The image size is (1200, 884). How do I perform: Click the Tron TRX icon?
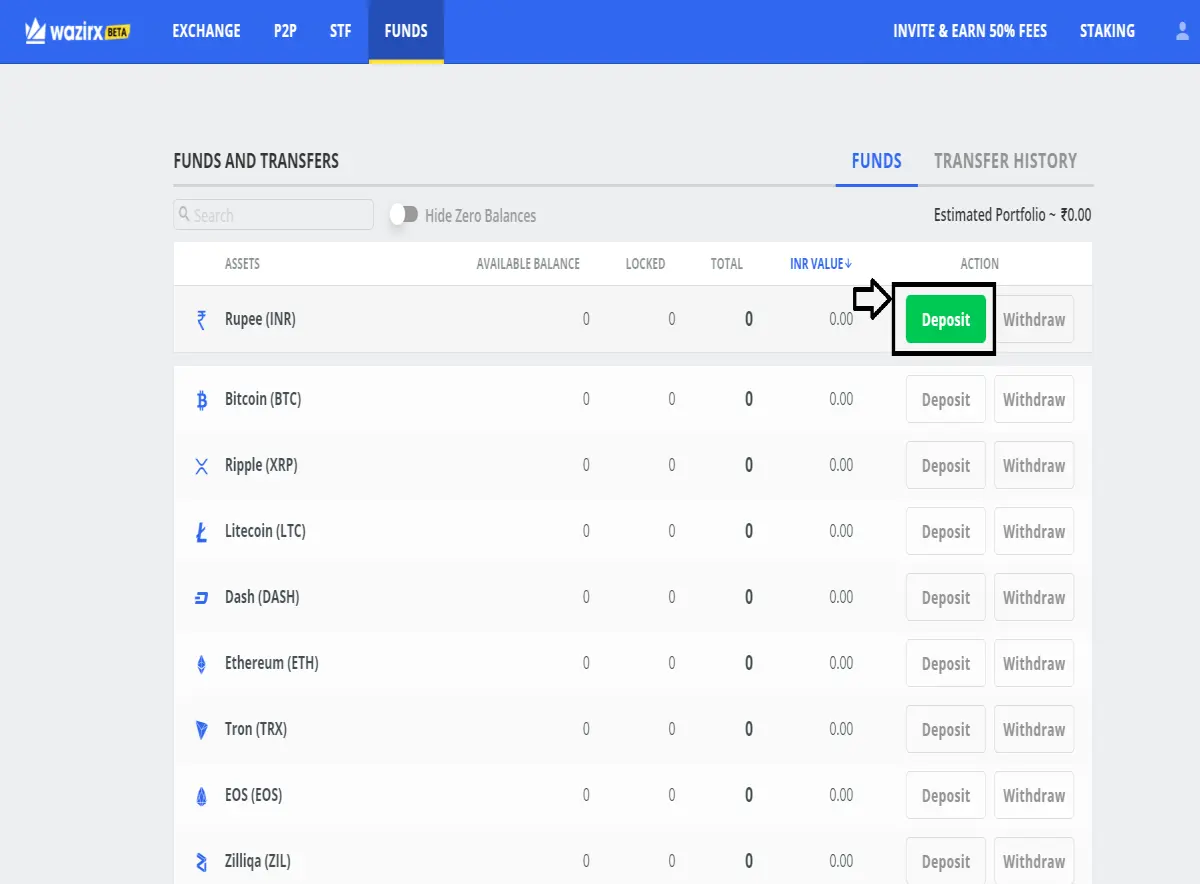coord(201,730)
